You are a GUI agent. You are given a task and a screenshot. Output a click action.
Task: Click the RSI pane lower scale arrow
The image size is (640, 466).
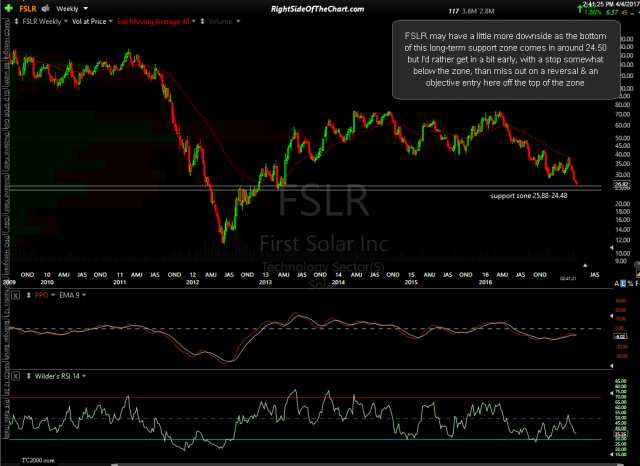(611, 454)
